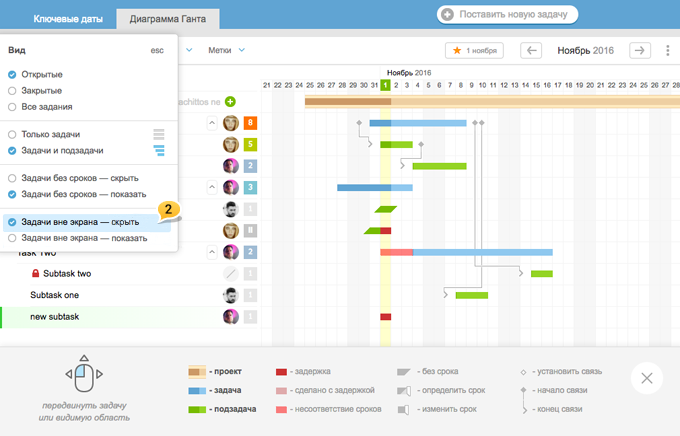The height and width of the screenshot is (436, 680).
Task: Select 'Задачи без сроков — скрыть'
Action: [12, 177]
